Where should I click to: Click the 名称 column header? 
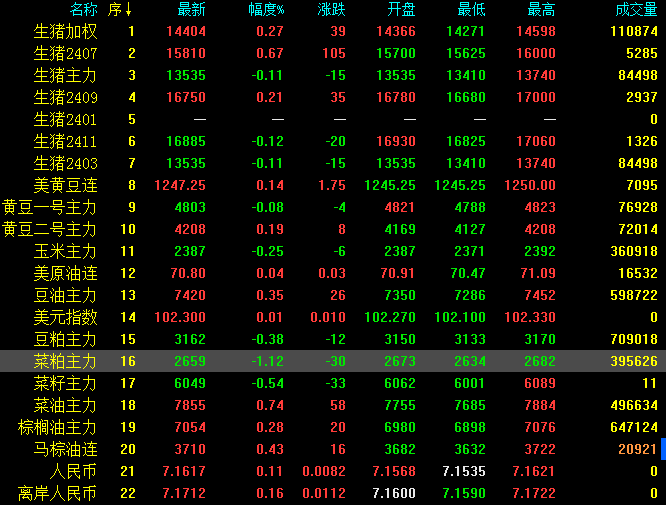[83, 10]
